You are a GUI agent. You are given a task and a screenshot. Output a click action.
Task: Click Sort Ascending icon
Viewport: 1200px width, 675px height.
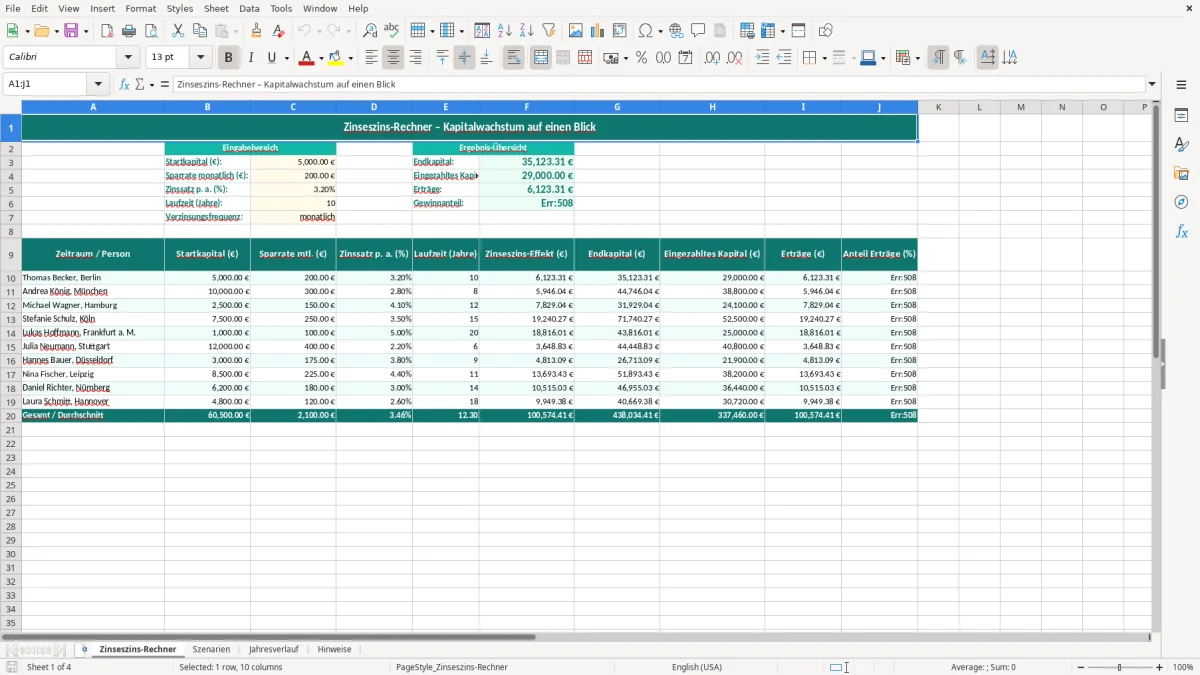click(x=505, y=31)
